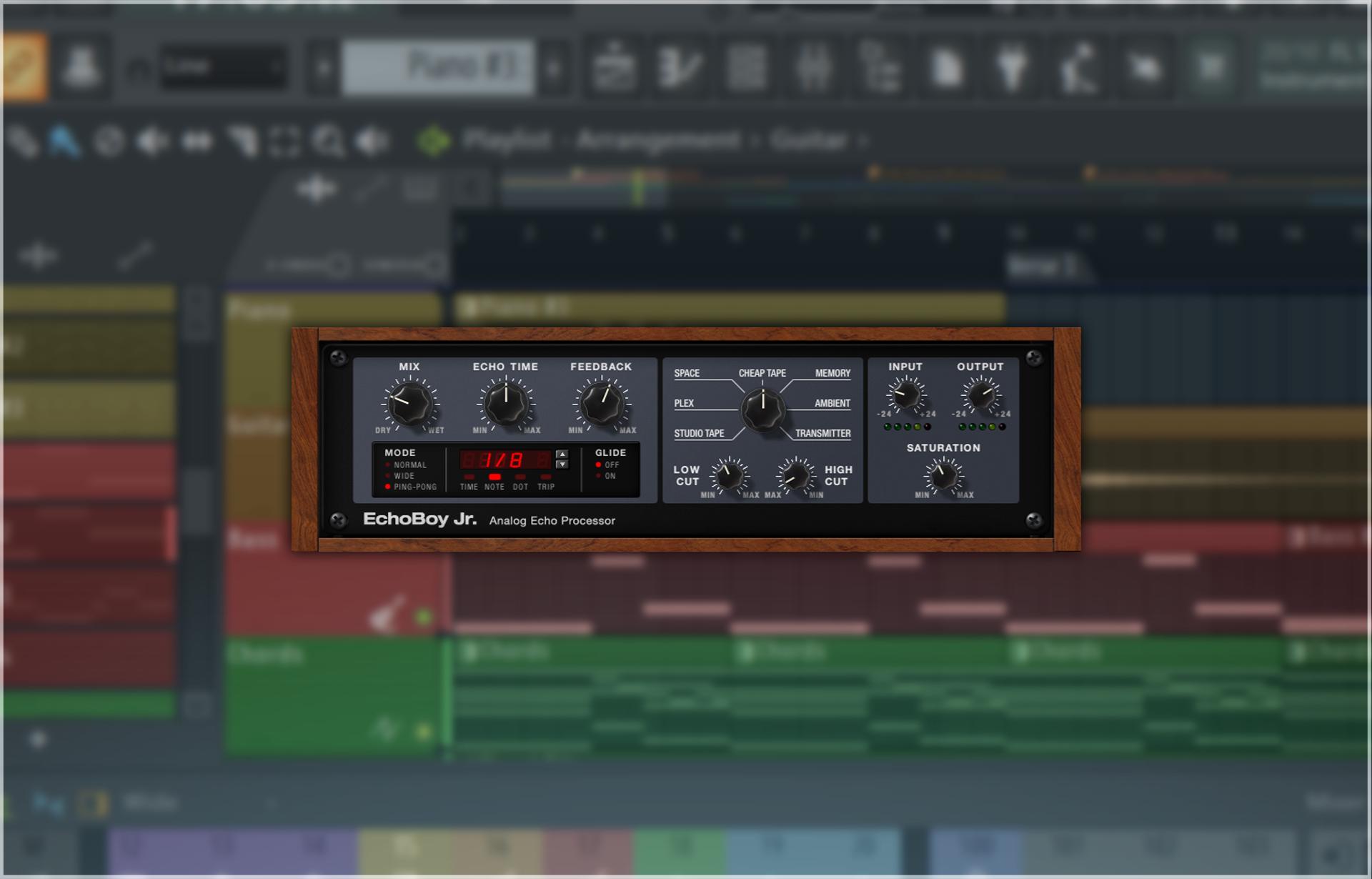Select WIDE echo mode
1372x879 pixels.
[400, 476]
